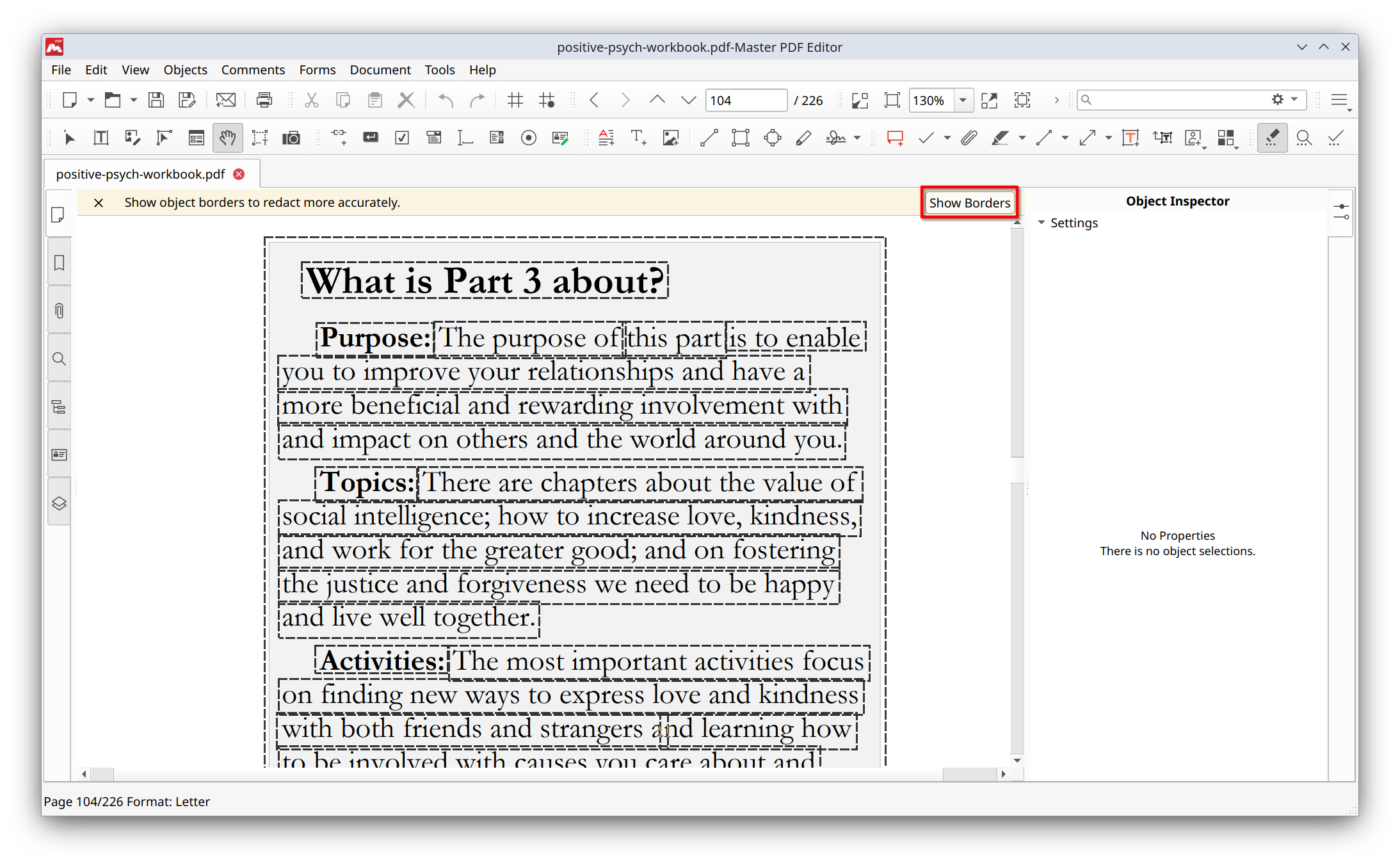Image resolution: width=1400 pixels, height=865 pixels.
Task: Open the Print dialog via printer icon
Action: [x=264, y=100]
